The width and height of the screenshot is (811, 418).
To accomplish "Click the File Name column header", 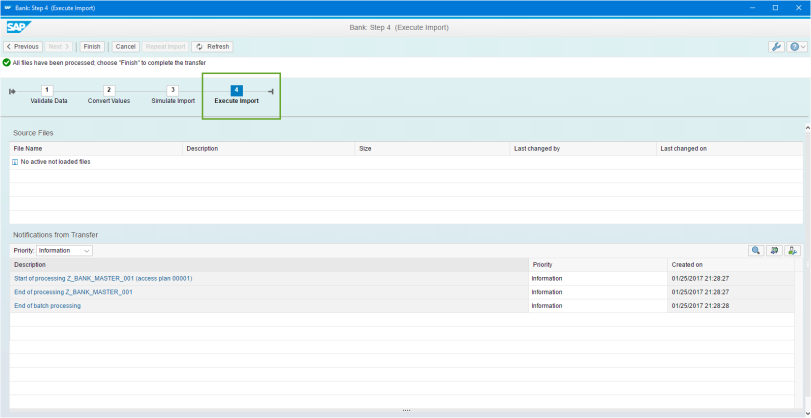I will [x=96, y=148].
